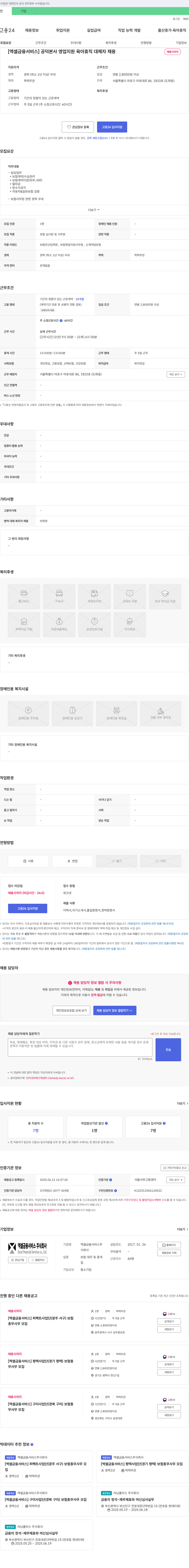Image resolution: width=189 pixels, height=1568 pixels.
Task: Click the 통근버스 welfare icon
Action: [x=24, y=597]
